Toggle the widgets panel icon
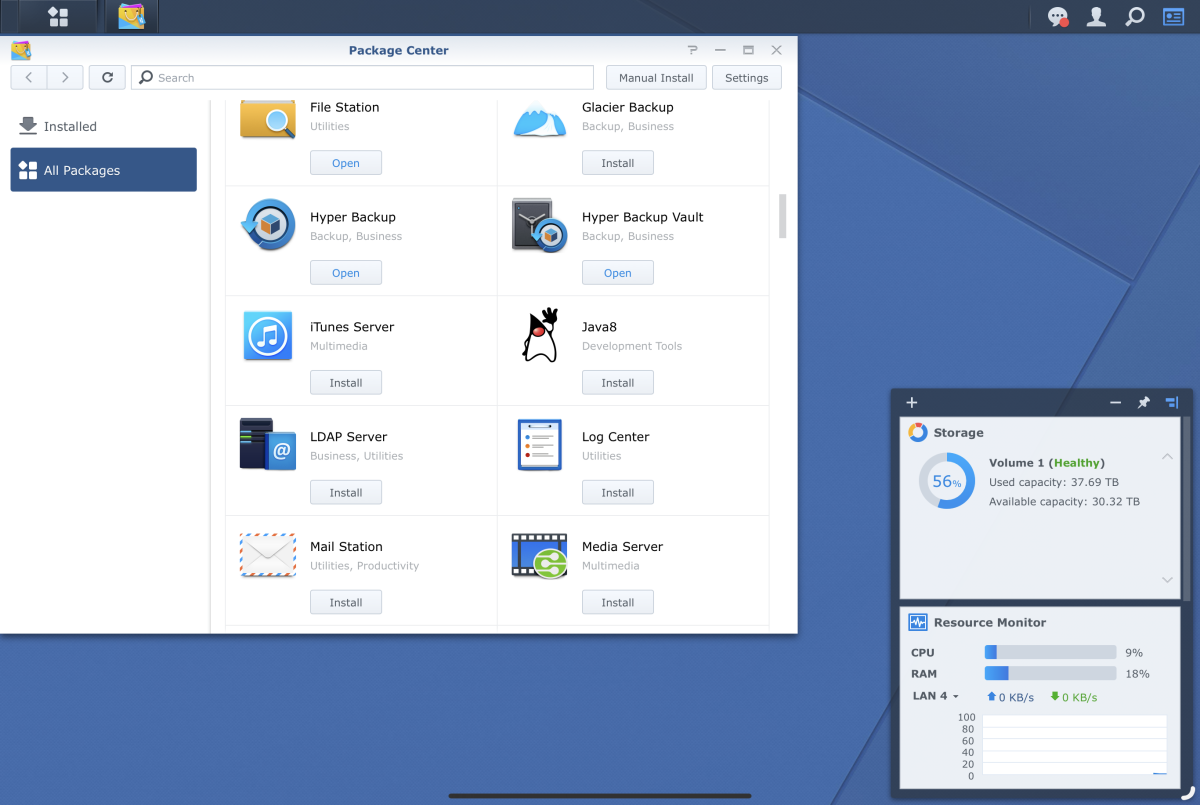This screenshot has width=1200, height=805. click(1173, 17)
